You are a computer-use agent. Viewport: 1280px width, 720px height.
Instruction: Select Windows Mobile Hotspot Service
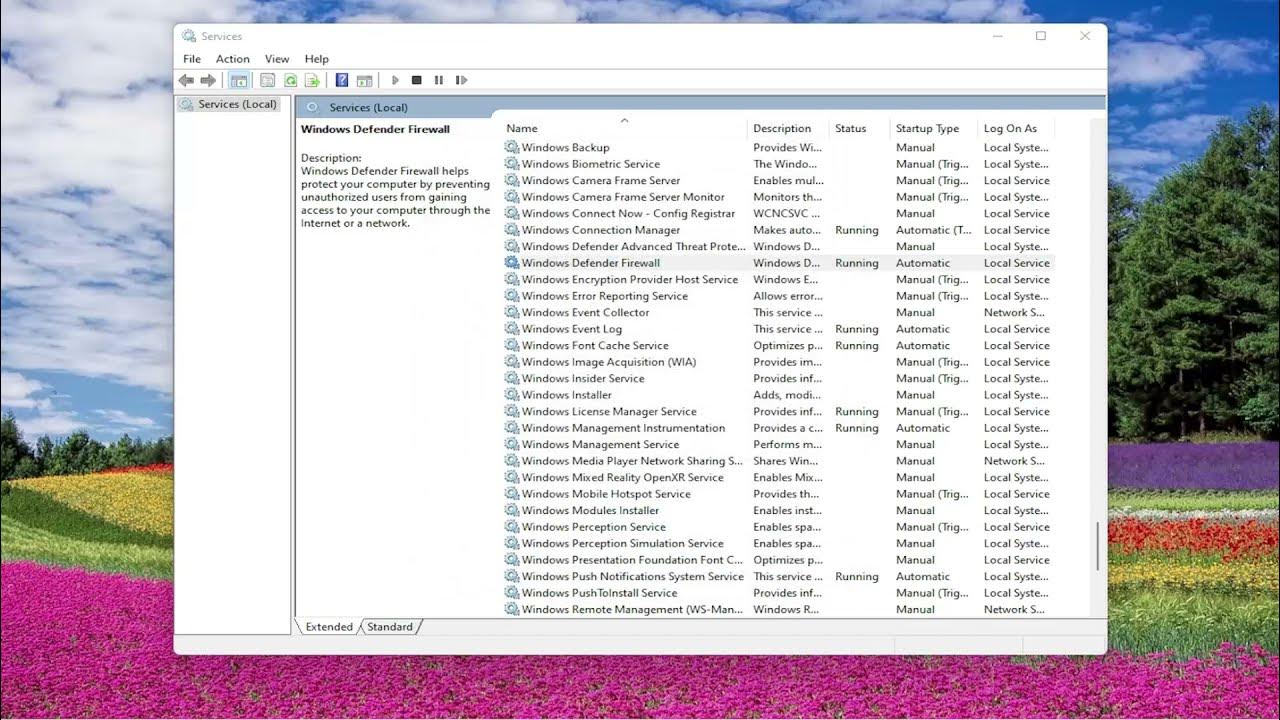click(778, 494)
